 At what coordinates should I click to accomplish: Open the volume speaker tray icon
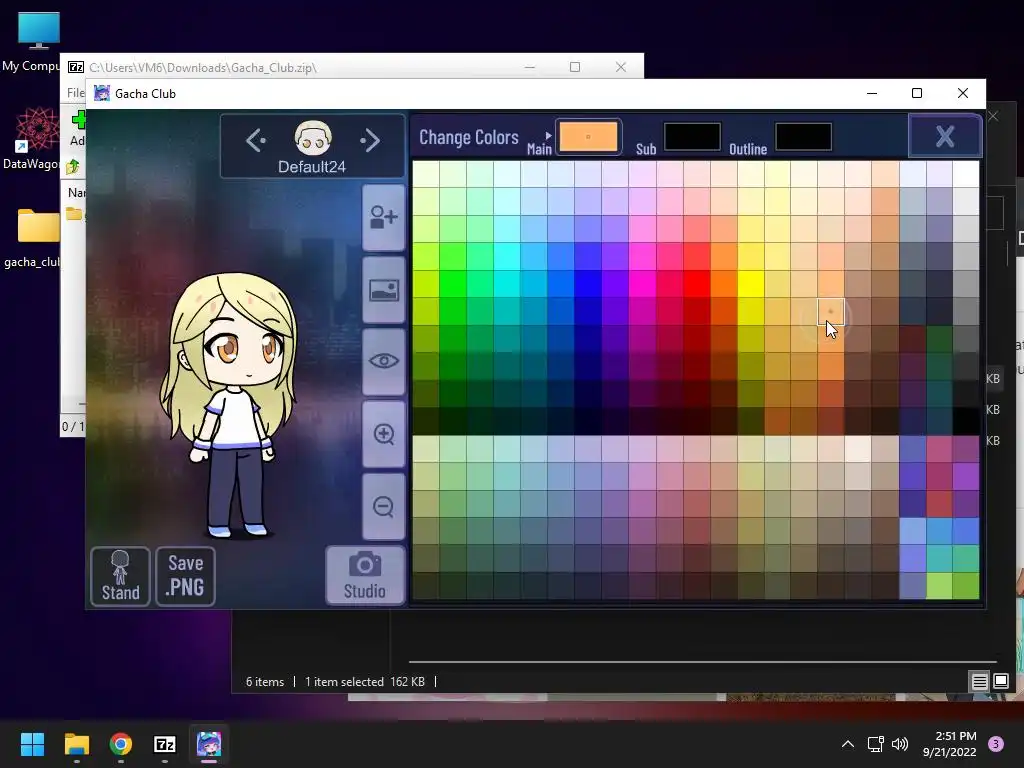pos(900,744)
